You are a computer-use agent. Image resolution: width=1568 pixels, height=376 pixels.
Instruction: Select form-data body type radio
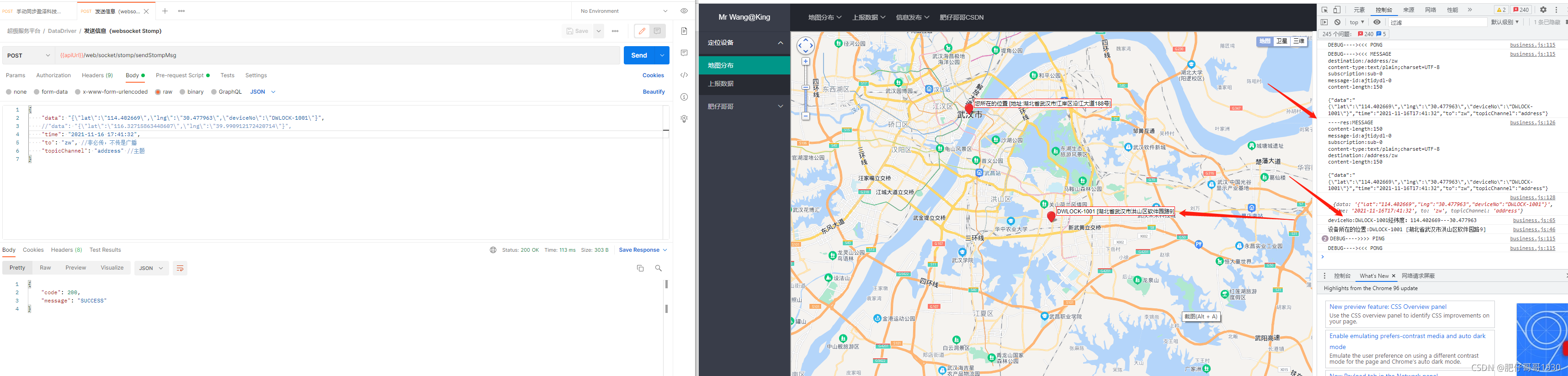pos(37,92)
